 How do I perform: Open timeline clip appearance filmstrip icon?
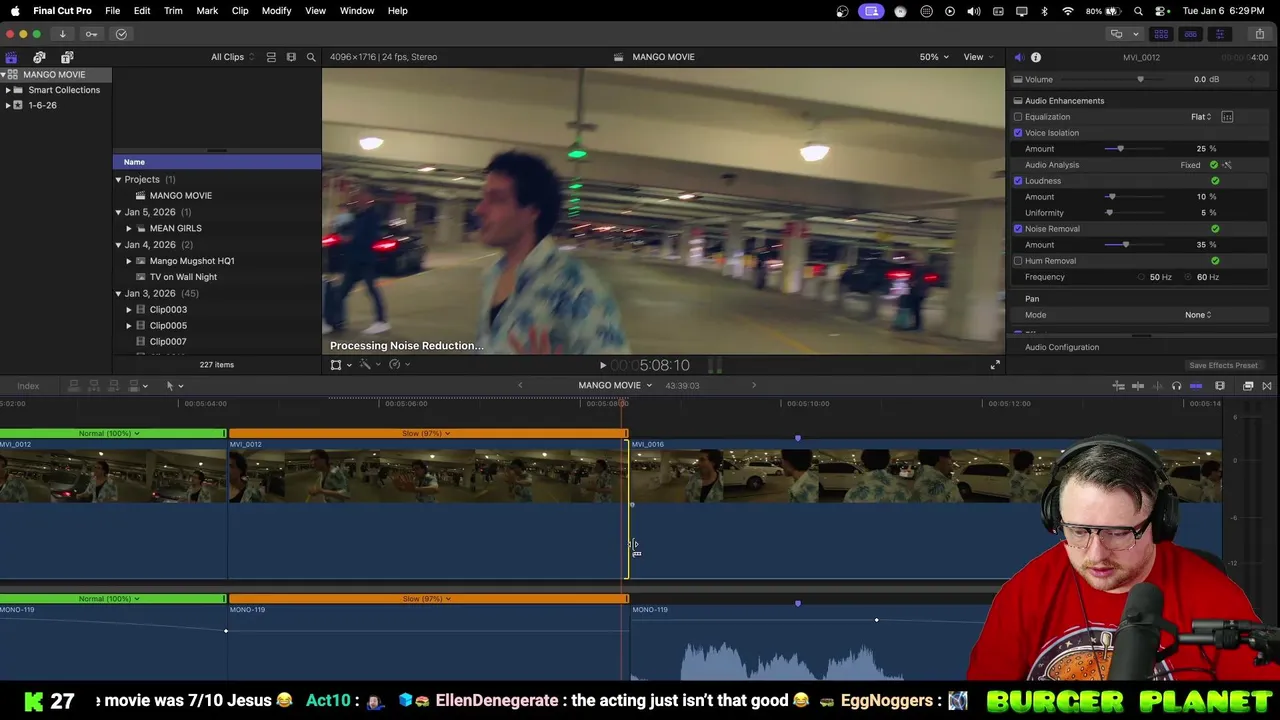1220,386
